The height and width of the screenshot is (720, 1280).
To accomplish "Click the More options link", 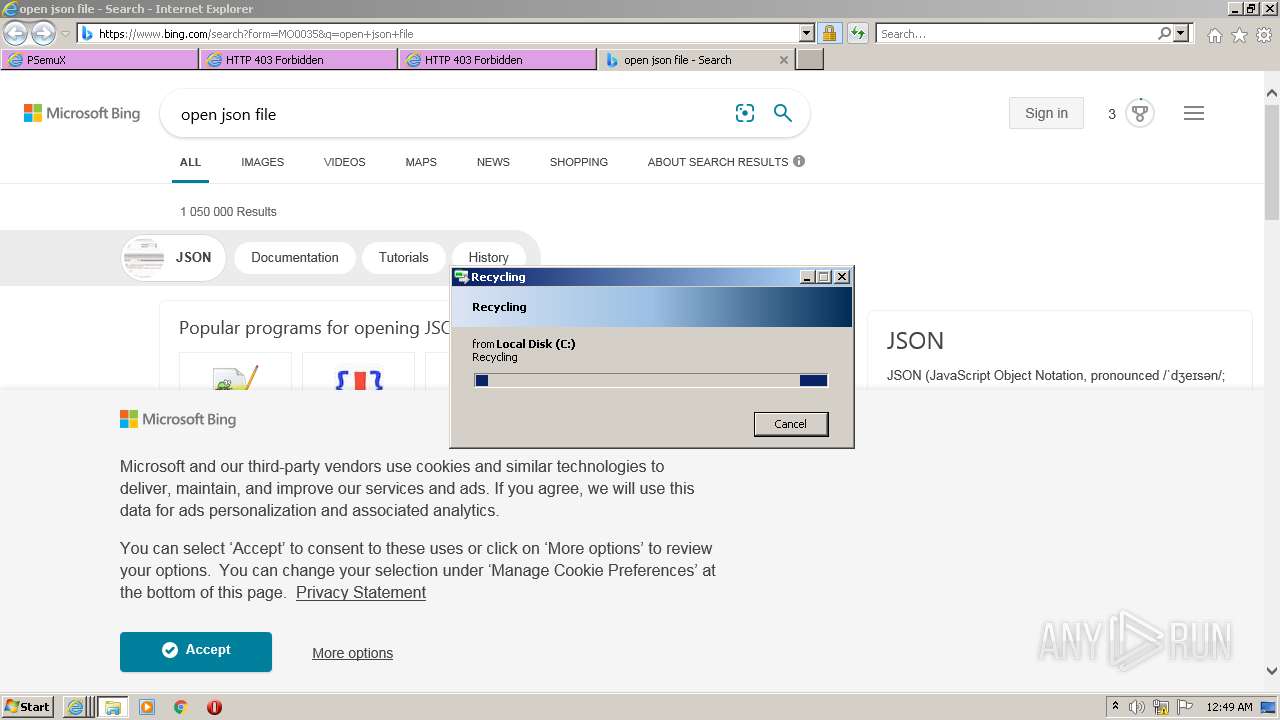I will tap(352, 653).
